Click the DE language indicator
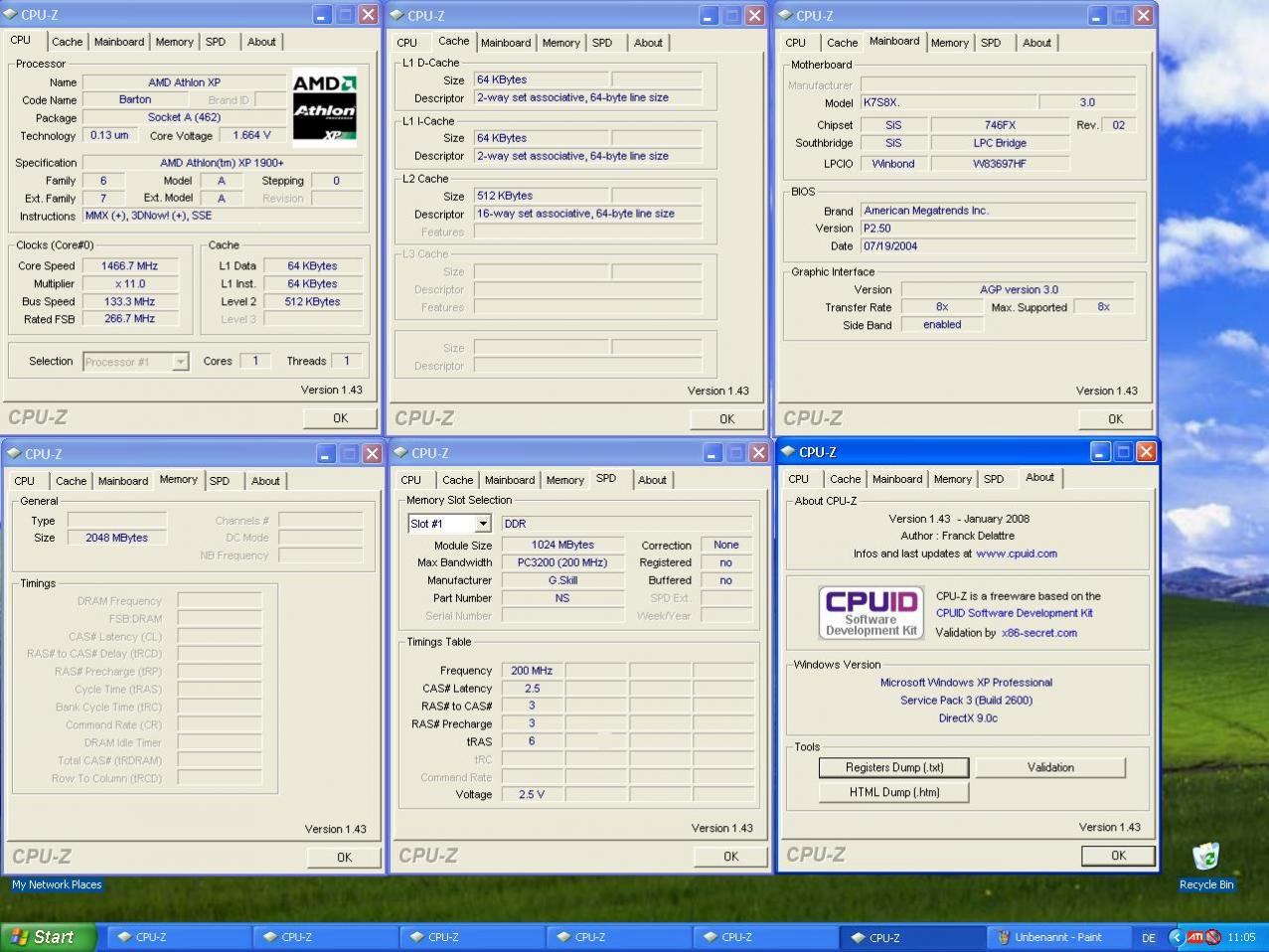 click(x=1149, y=937)
